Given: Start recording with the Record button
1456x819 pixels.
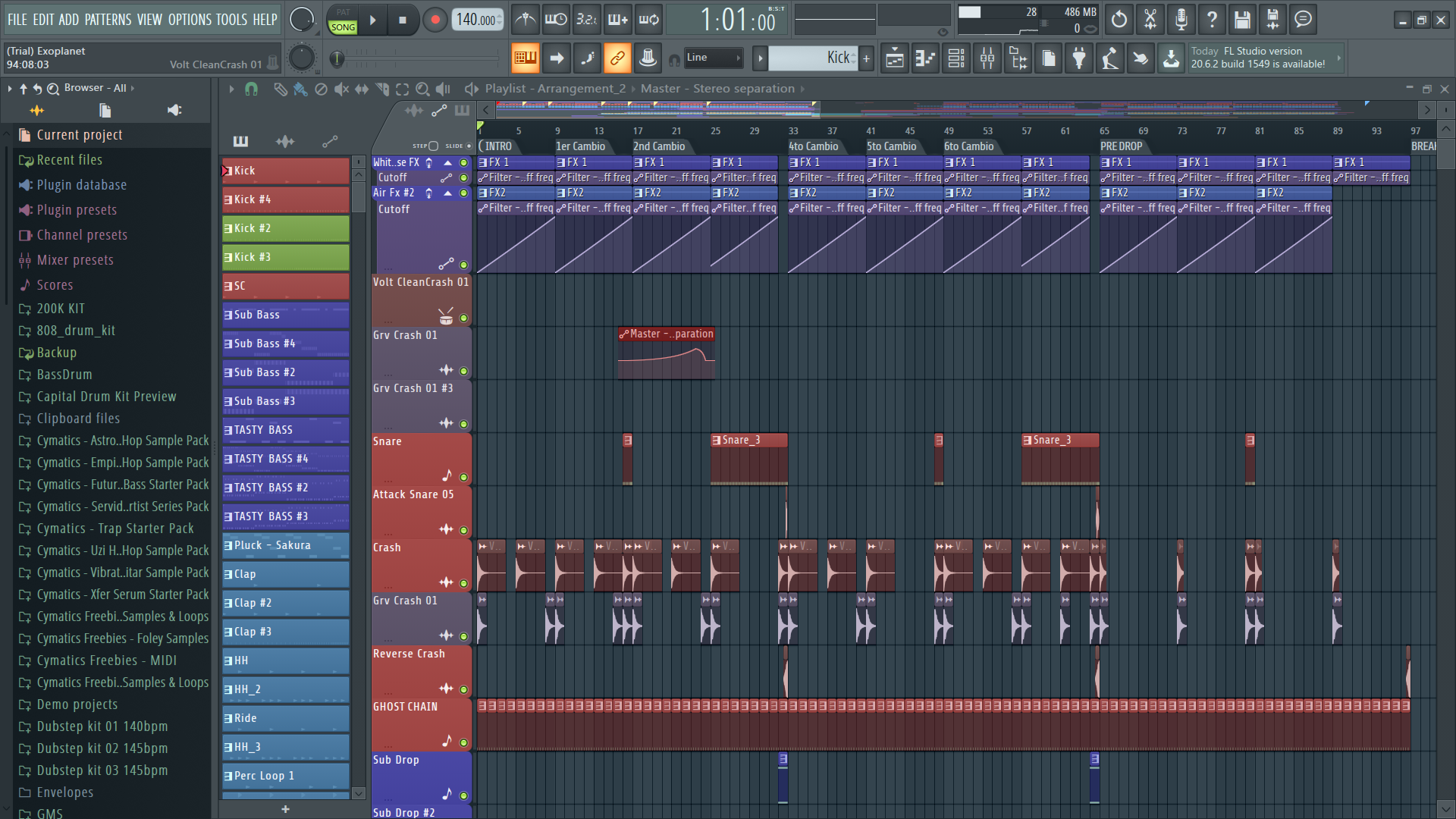Looking at the screenshot, I should click(x=435, y=20).
